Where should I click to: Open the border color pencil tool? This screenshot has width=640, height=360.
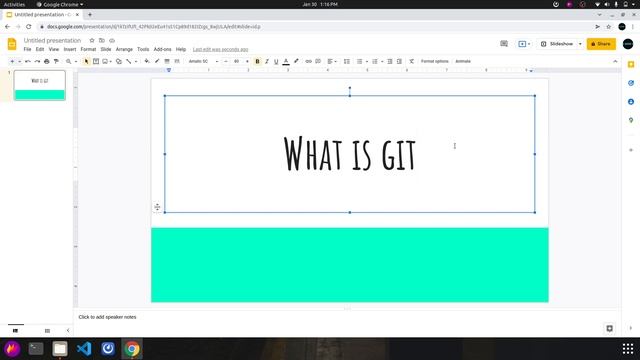157,61
